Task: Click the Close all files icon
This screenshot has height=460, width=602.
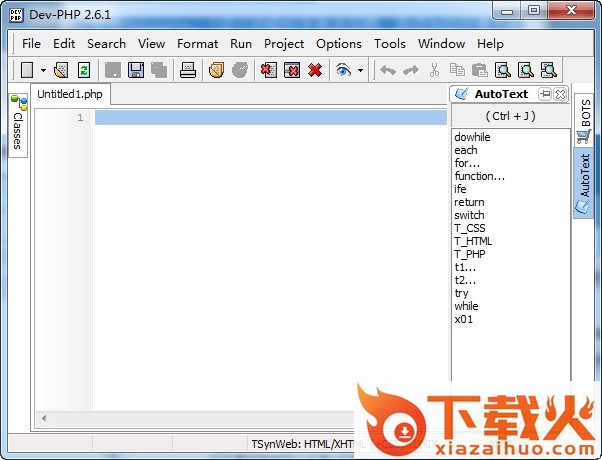Action: pos(292,70)
